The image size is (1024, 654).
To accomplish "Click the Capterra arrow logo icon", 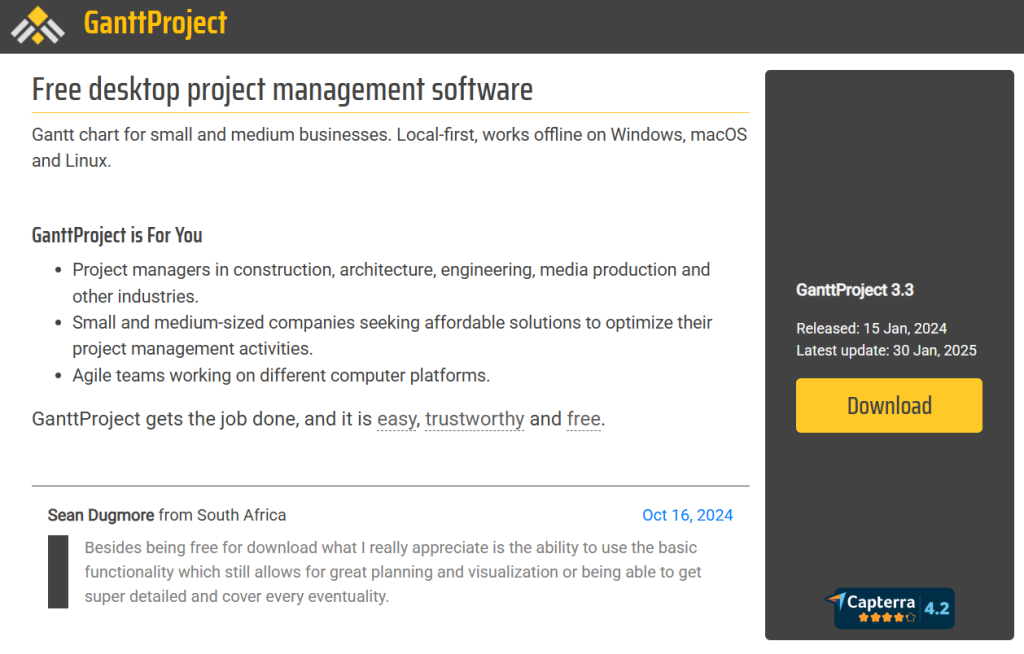I will coord(836,600).
